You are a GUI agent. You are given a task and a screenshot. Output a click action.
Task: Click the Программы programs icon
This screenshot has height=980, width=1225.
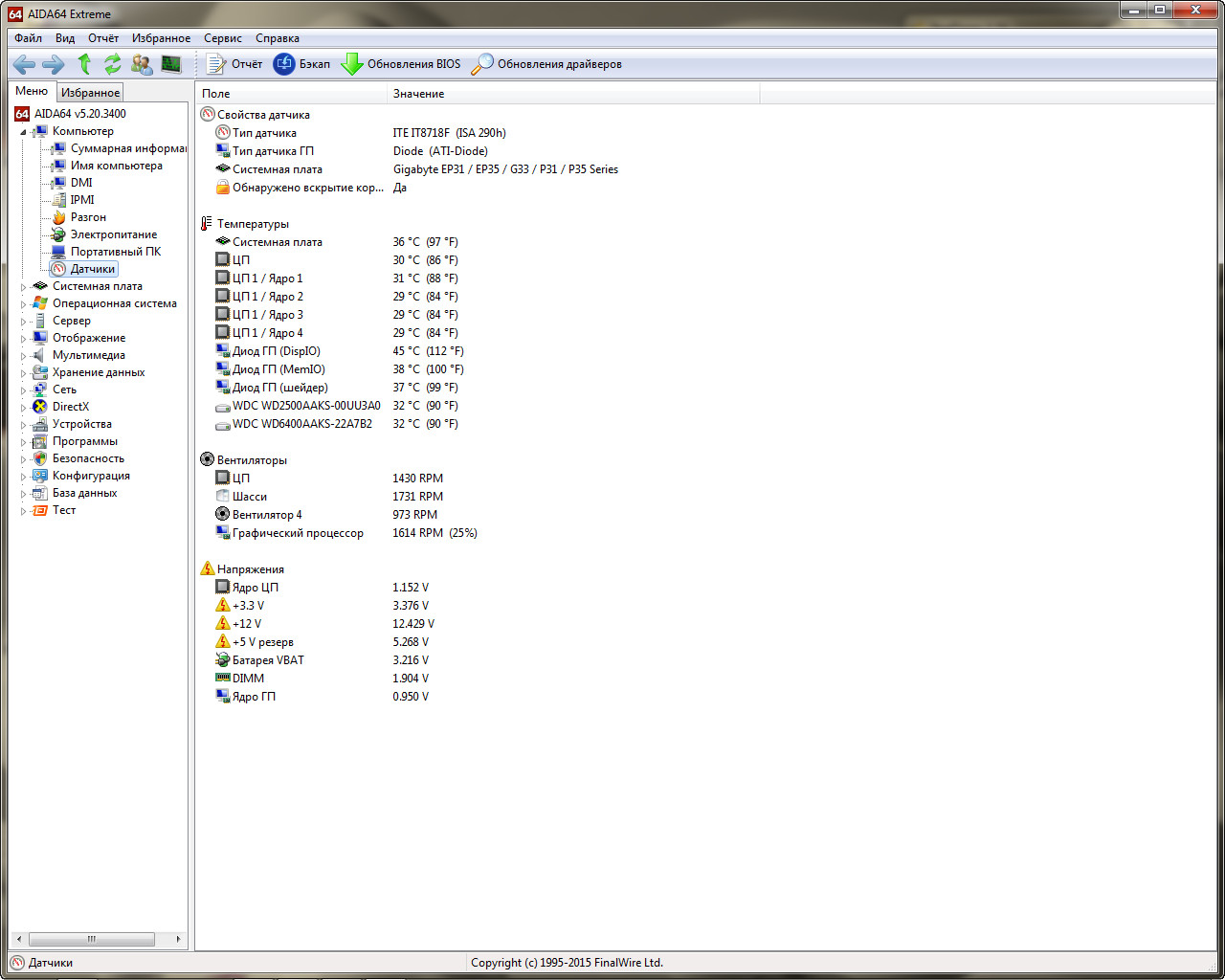[x=40, y=441]
